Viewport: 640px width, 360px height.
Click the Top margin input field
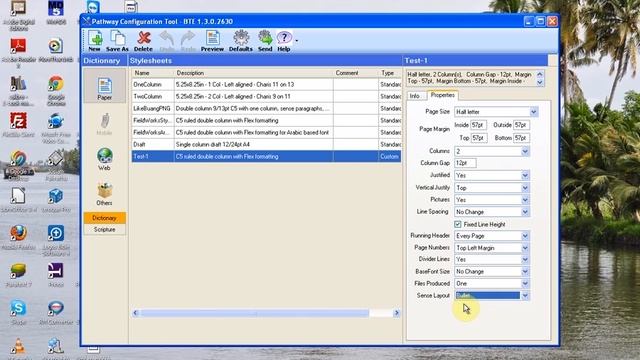click(479, 138)
